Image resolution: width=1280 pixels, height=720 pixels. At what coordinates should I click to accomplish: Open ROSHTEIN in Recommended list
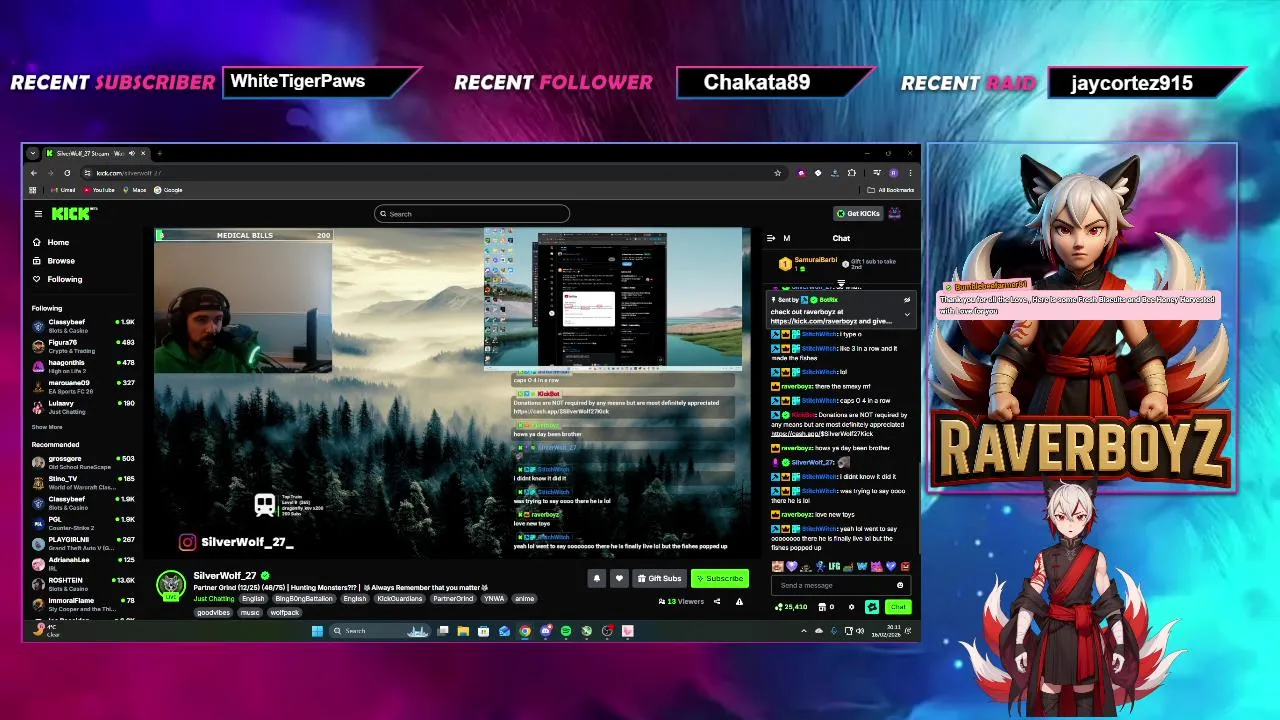coord(85,584)
